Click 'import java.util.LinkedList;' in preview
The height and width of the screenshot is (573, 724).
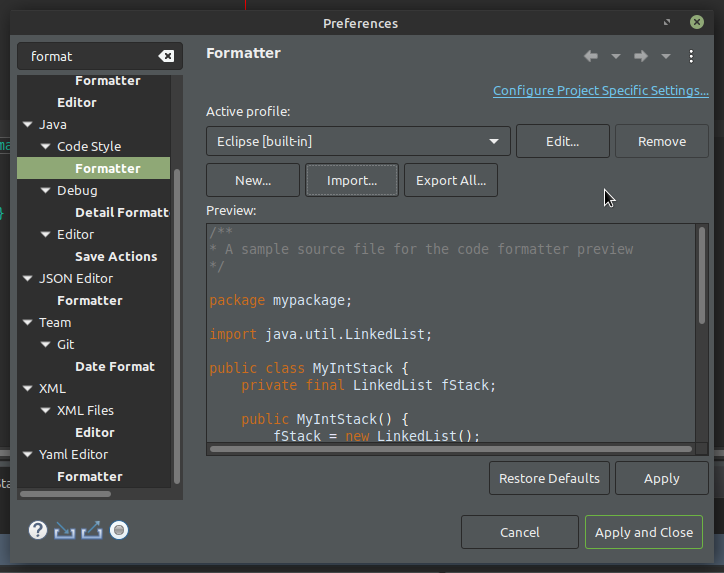pyautogui.click(x=320, y=334)
